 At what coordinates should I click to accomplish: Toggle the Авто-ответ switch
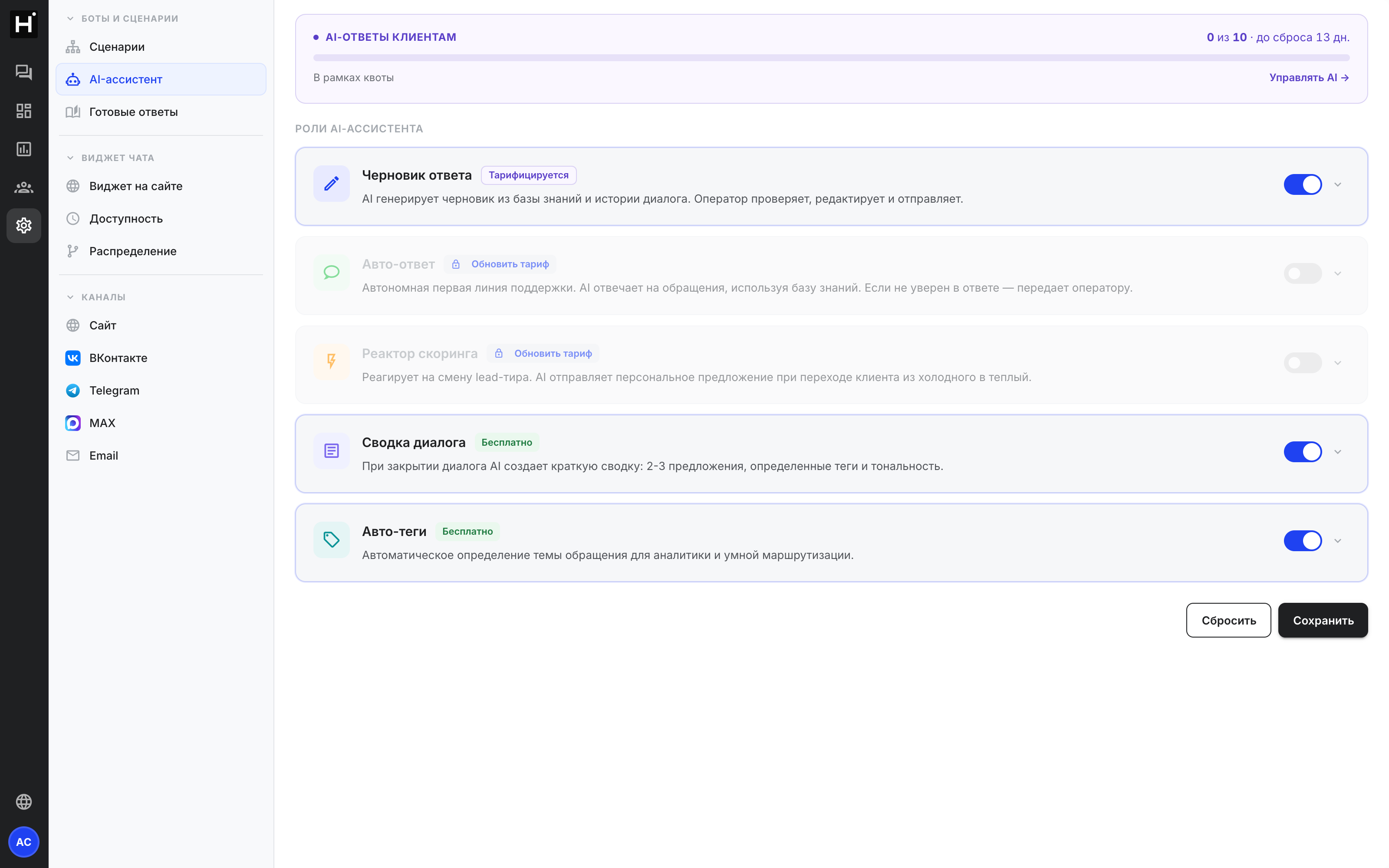(x=1302, y=274)
